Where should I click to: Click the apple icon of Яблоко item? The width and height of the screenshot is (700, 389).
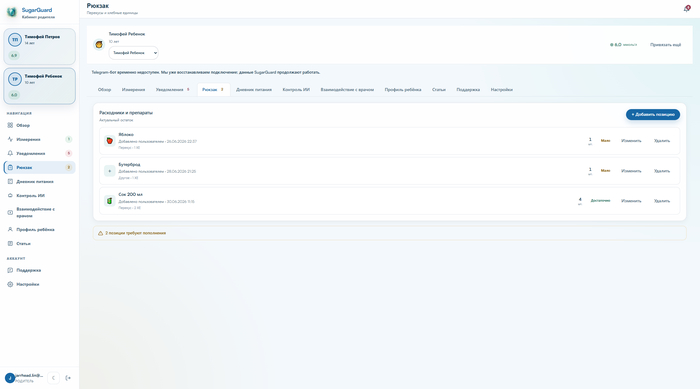point(109,141)
